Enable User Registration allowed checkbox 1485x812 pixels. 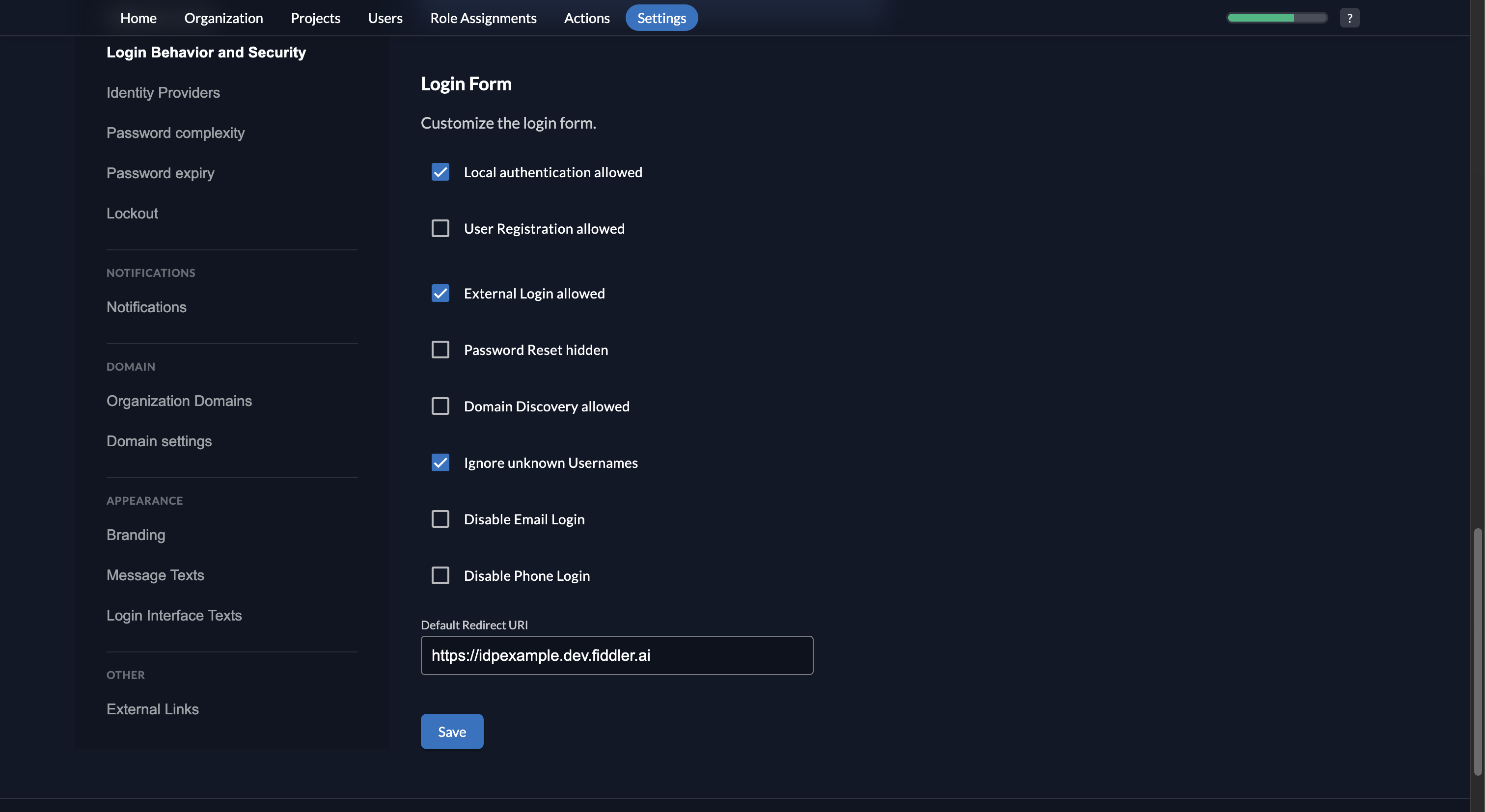(440, 228)
